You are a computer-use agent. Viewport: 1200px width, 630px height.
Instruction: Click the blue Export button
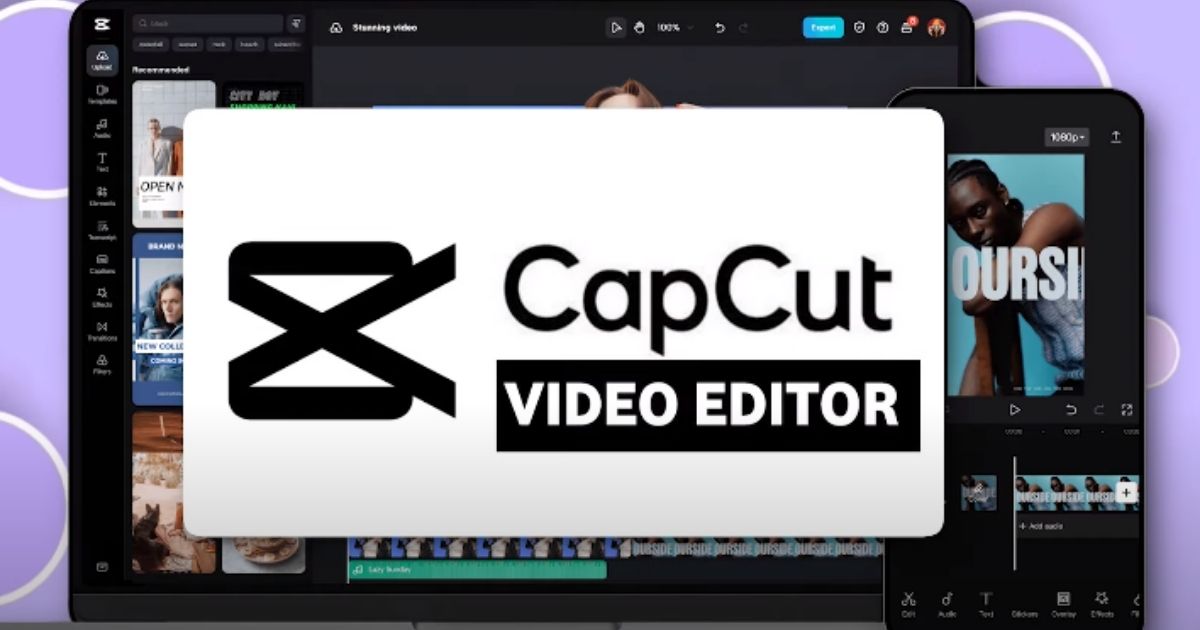tap(823, 28)
